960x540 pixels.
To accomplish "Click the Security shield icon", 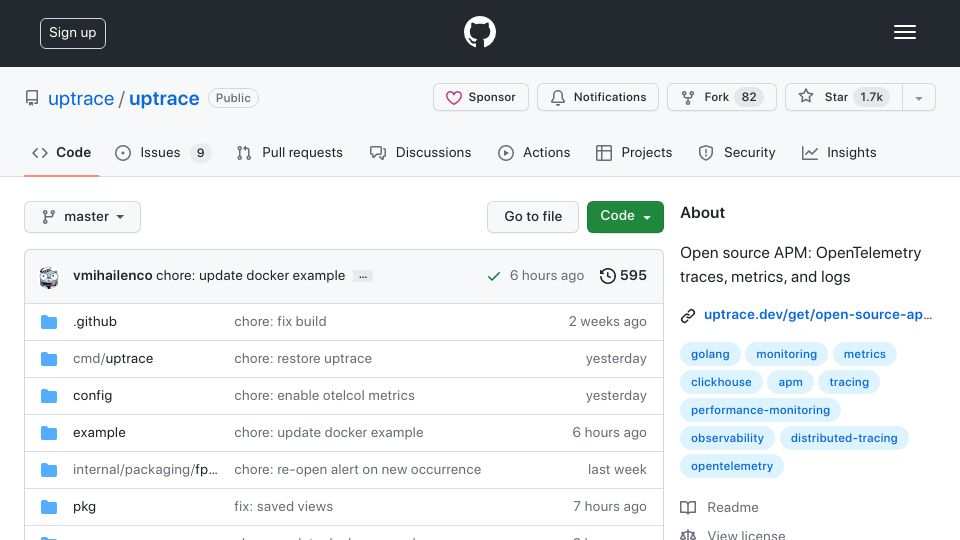I will pos(705,152).
